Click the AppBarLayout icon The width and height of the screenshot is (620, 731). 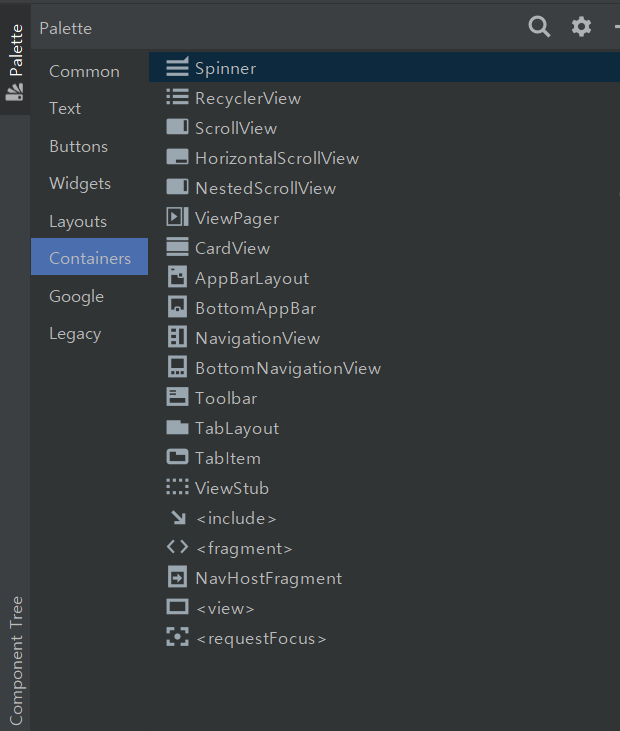[x=178, y=277]
